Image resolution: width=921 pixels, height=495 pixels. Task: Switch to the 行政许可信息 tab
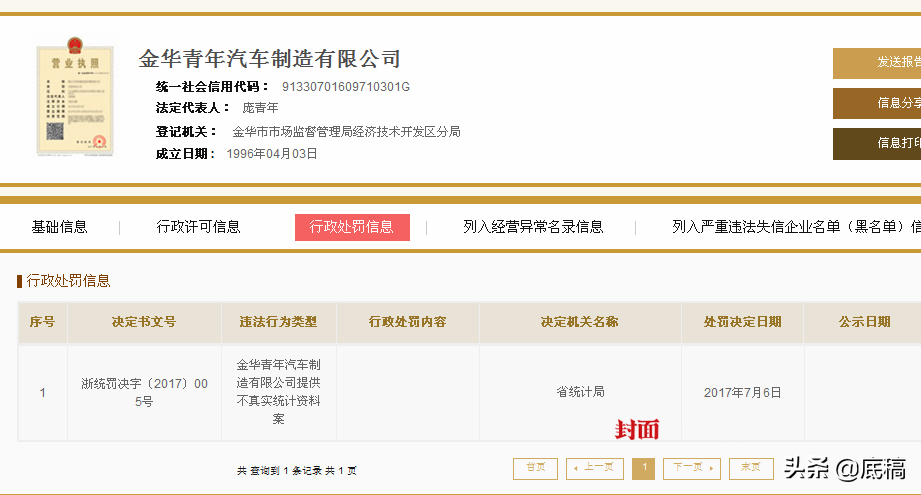(199, 227)
